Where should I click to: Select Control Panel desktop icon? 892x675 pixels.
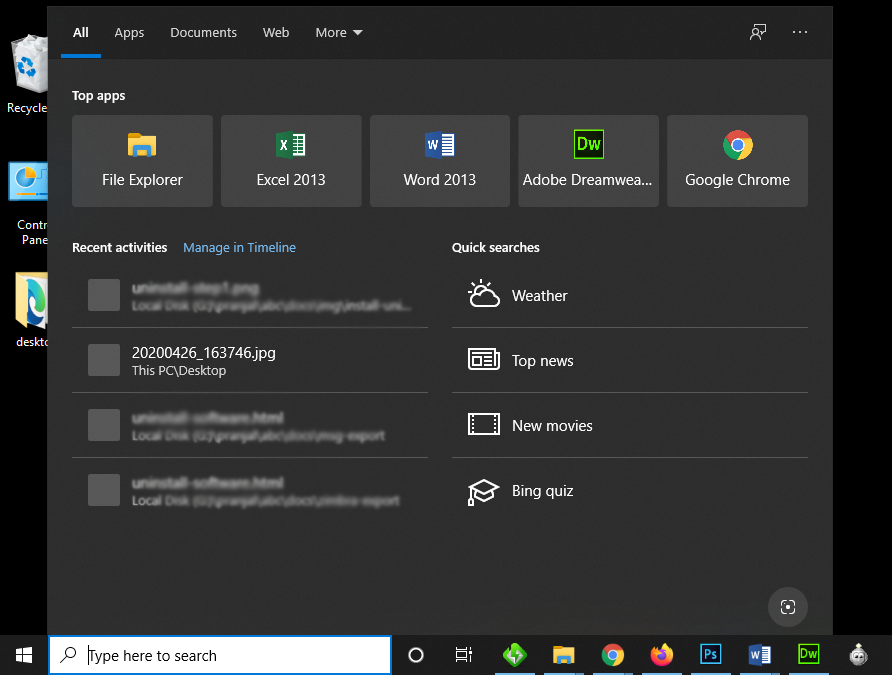28,204
